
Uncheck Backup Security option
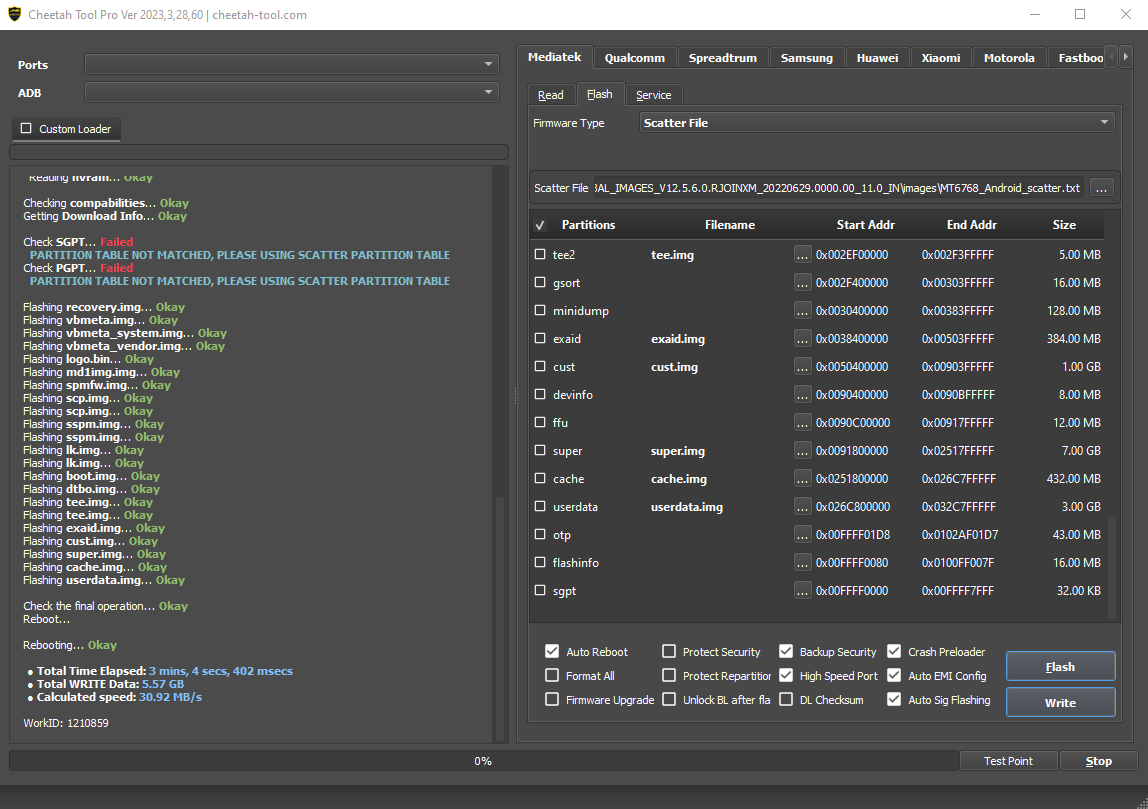coord(786,651)
